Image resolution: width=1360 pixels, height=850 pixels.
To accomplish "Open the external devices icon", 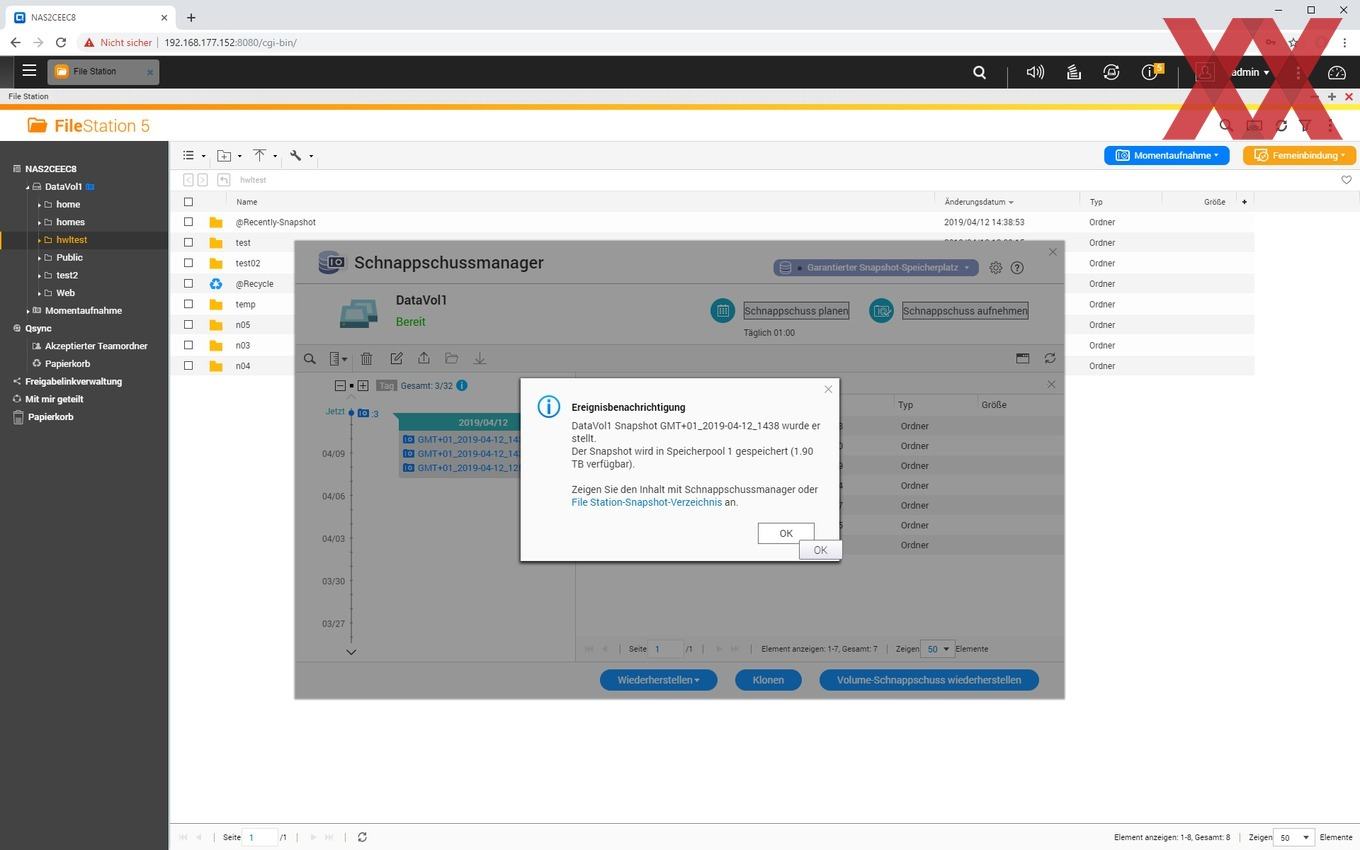I will pos(1111,72).
